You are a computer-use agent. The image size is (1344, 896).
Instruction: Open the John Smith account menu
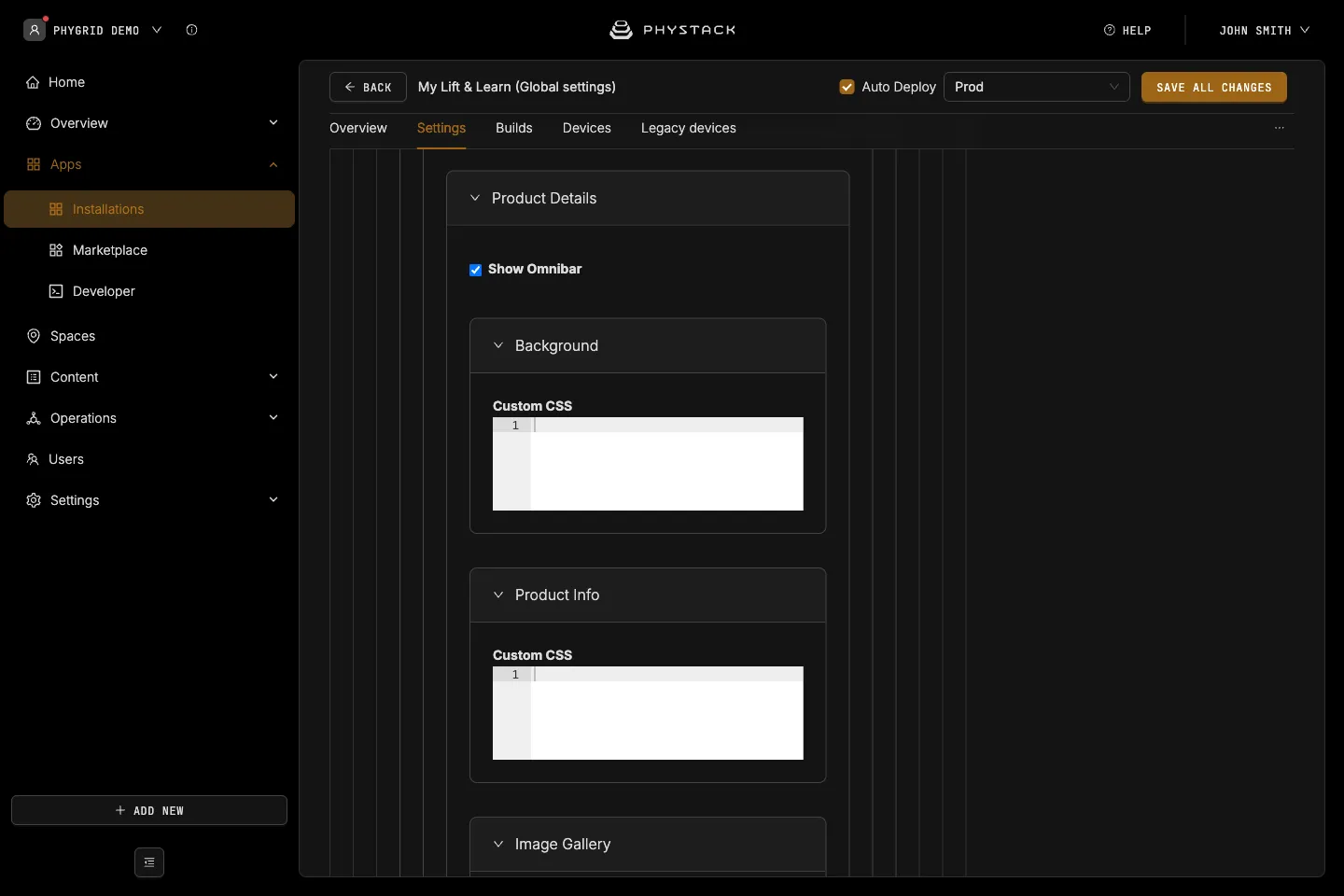click(1264, 30)
